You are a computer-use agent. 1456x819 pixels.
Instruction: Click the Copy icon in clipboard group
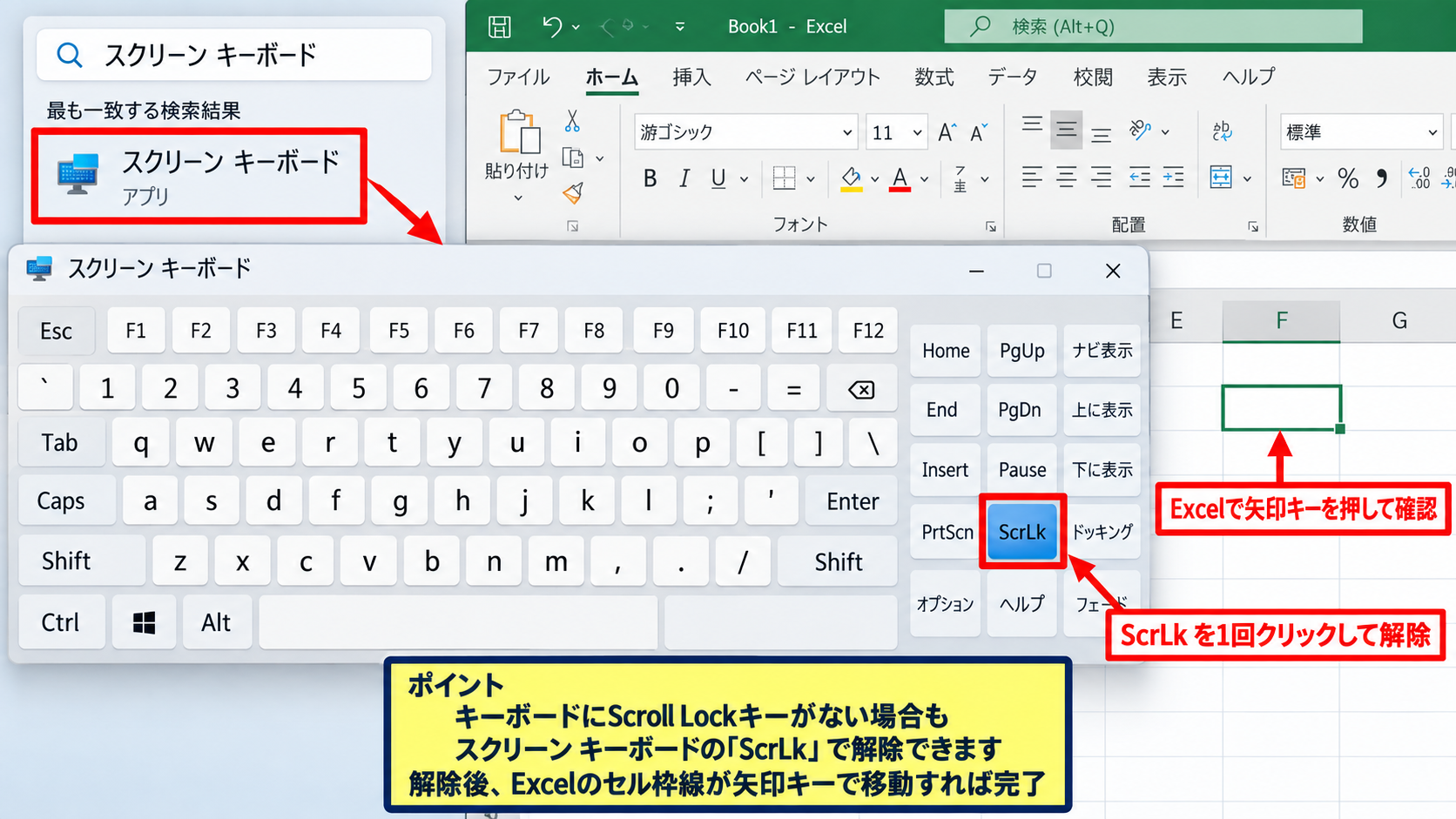click(573, 158)
